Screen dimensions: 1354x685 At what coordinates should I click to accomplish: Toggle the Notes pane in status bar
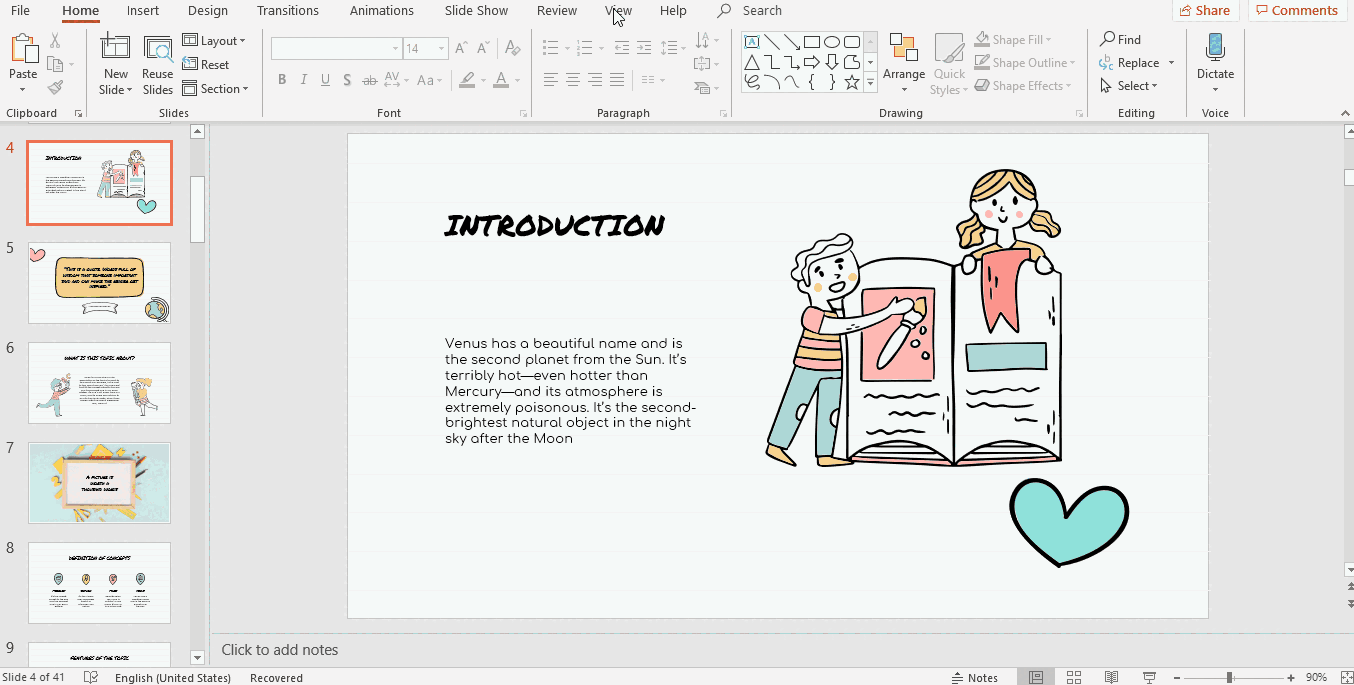coord(973,677)
